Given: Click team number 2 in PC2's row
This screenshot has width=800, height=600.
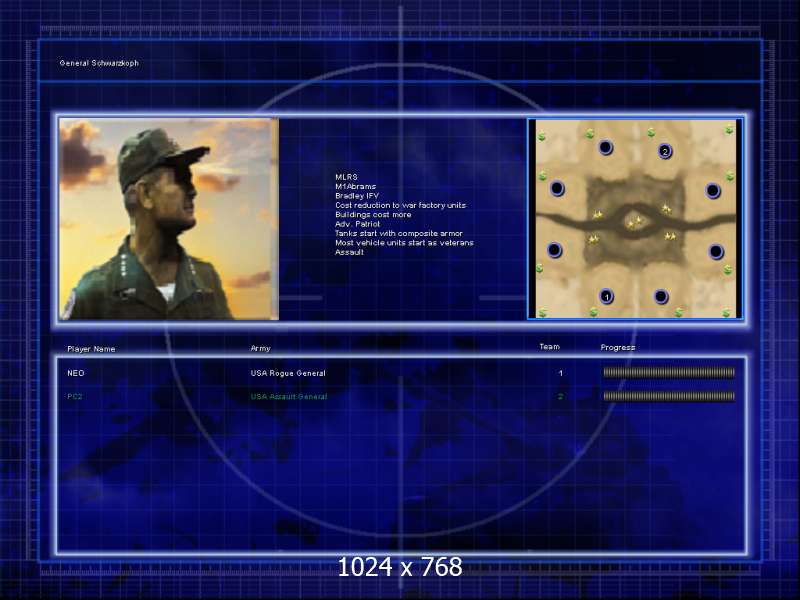Looking at the screenshot, I should pyautogui.click(x=560, y=396).
